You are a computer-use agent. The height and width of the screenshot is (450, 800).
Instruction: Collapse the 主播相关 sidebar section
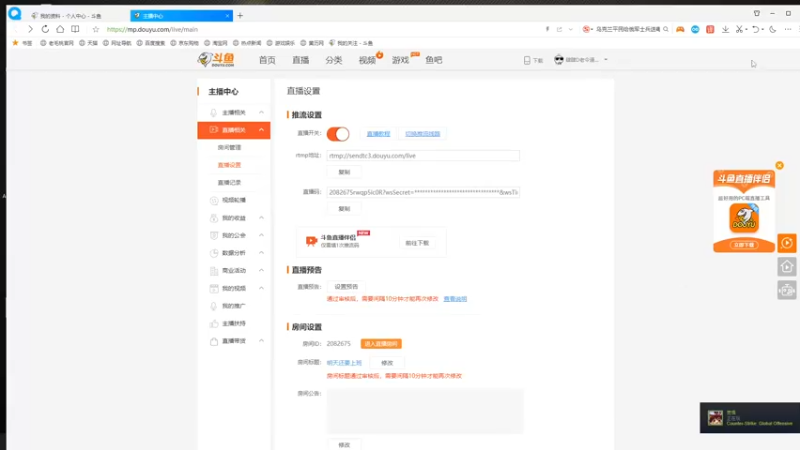pos(261,112)
